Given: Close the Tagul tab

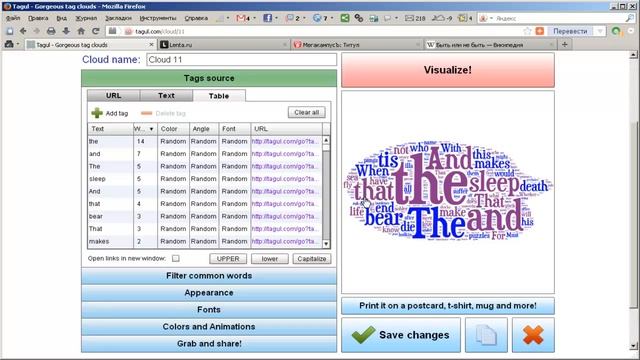Looking at the screenshot, I should coord(151,44).
